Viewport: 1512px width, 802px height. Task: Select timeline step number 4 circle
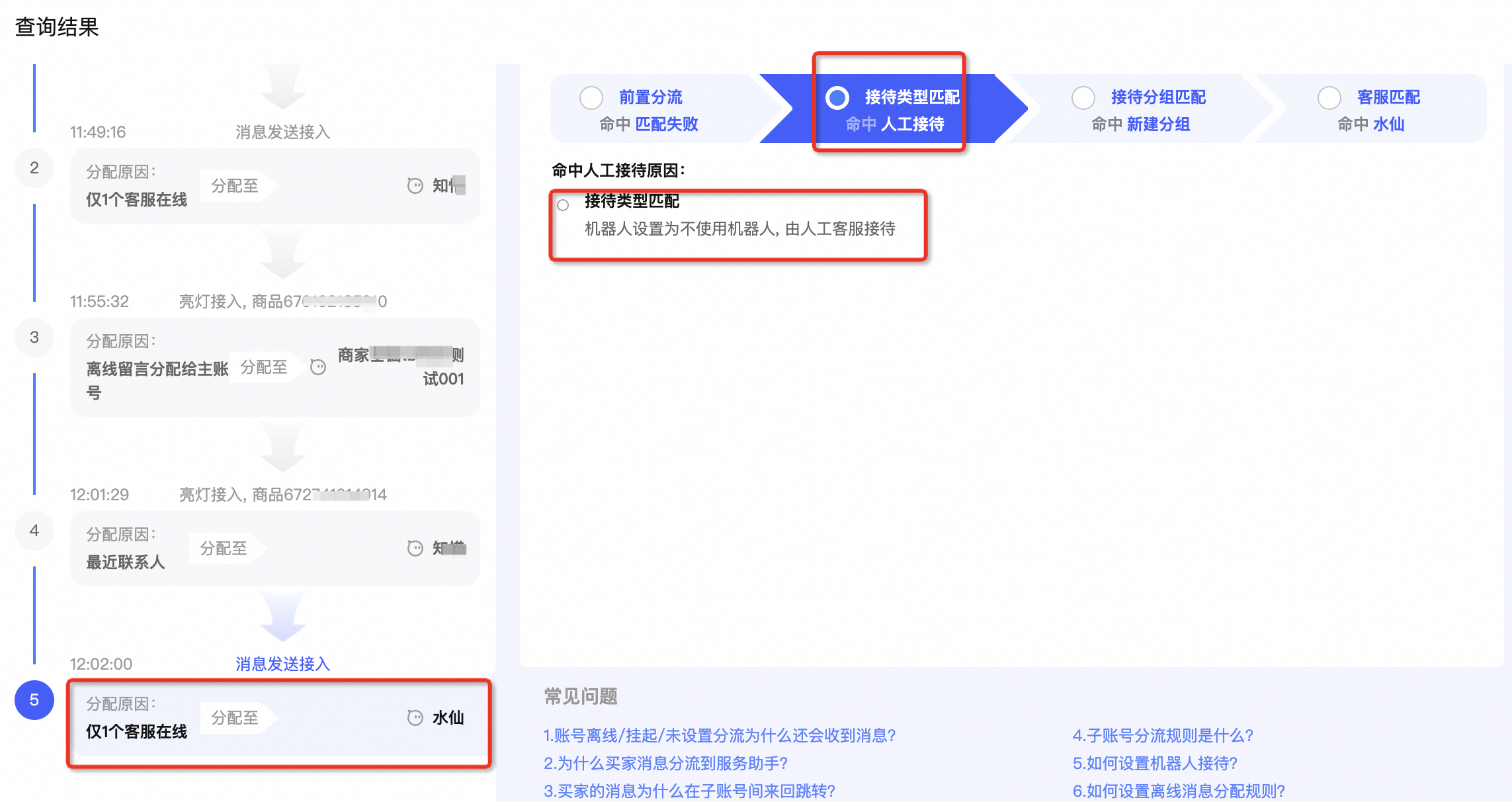[x=34, y=531]
